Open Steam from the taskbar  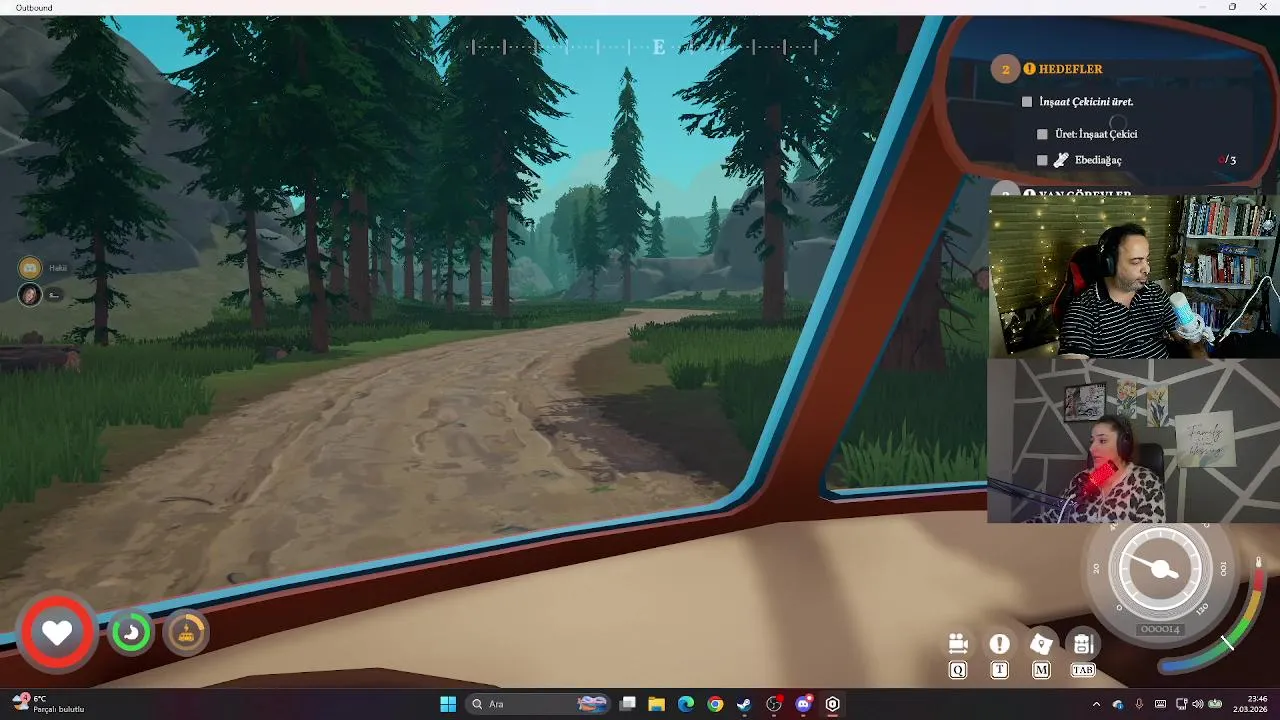tap(744, 704)
